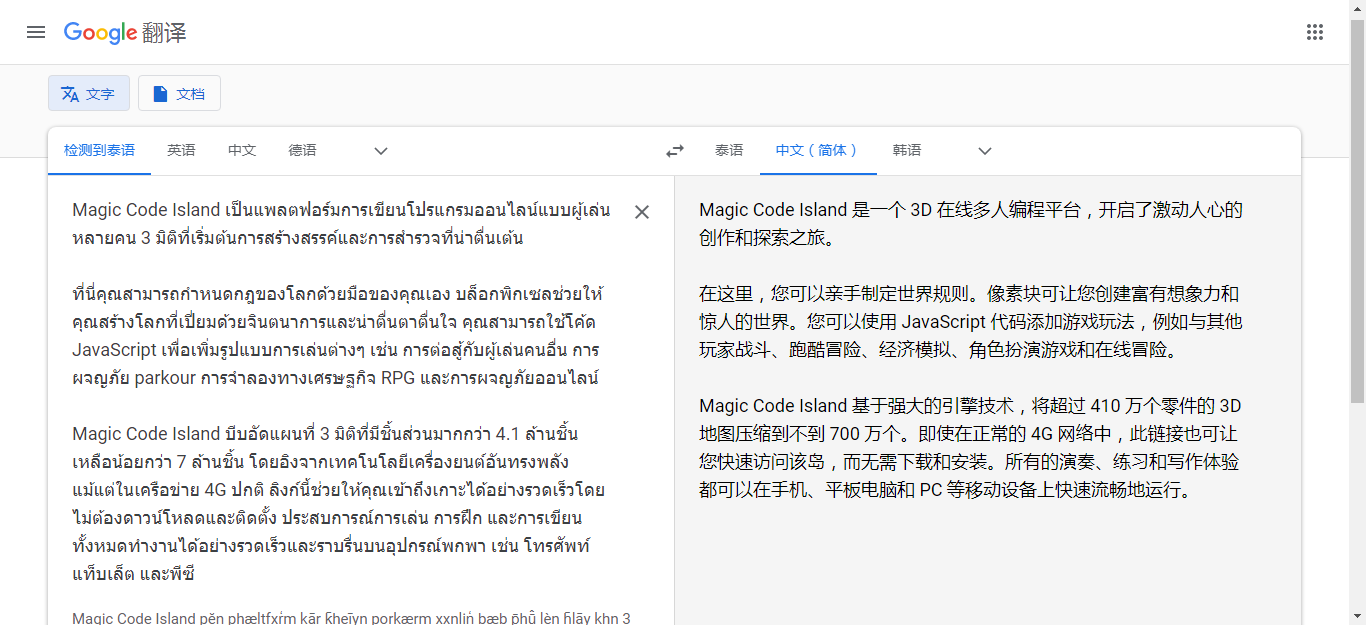
Task: Select the 文档 document mode button
Action: point(179,93)
